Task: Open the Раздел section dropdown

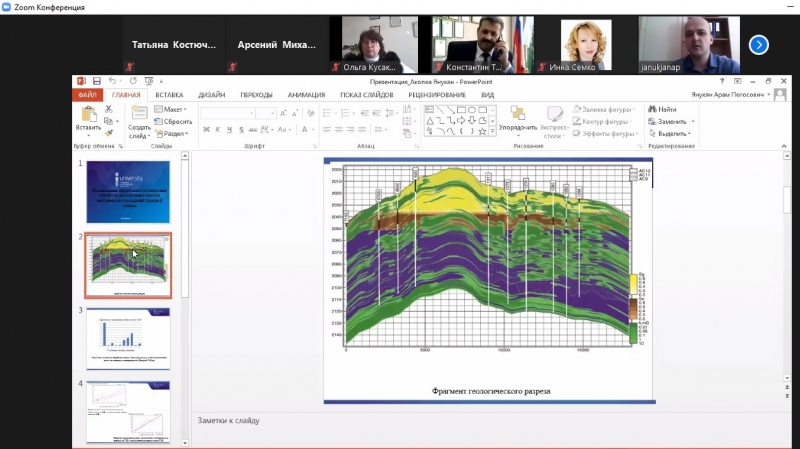Action: point(173,133)
